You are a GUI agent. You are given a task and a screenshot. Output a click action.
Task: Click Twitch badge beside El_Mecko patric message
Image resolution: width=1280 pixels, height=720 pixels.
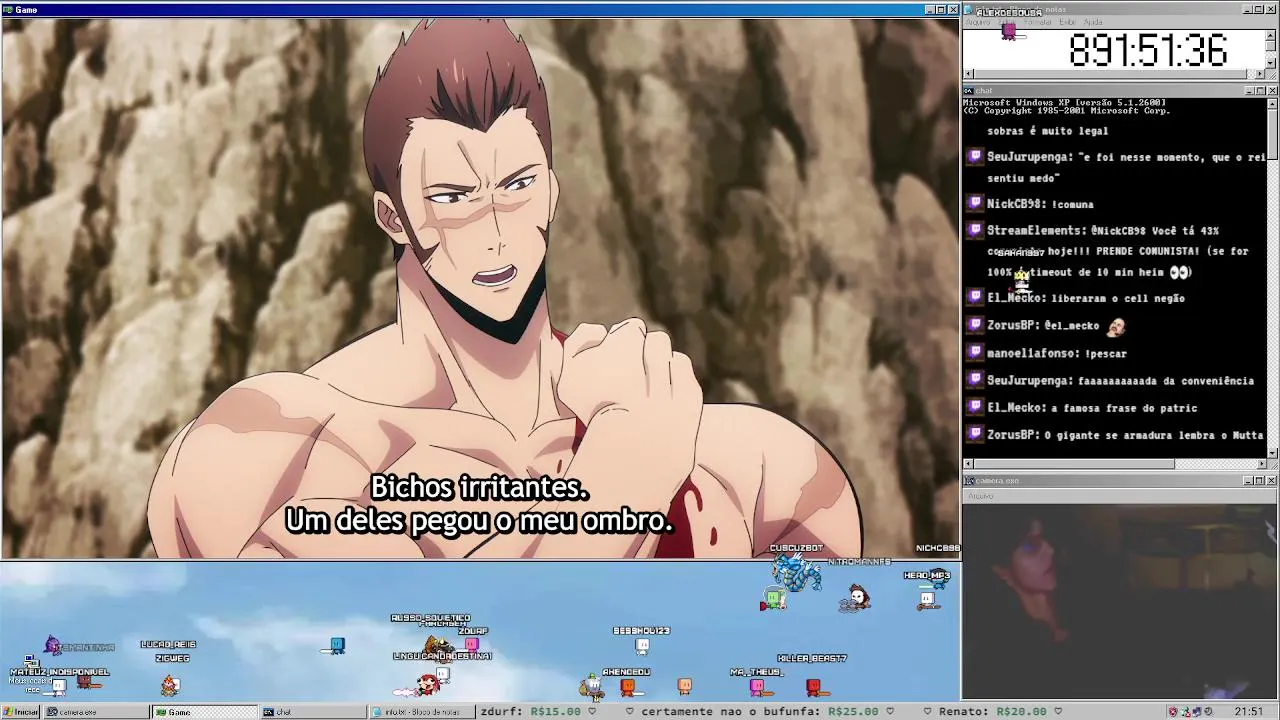(976, 407)
